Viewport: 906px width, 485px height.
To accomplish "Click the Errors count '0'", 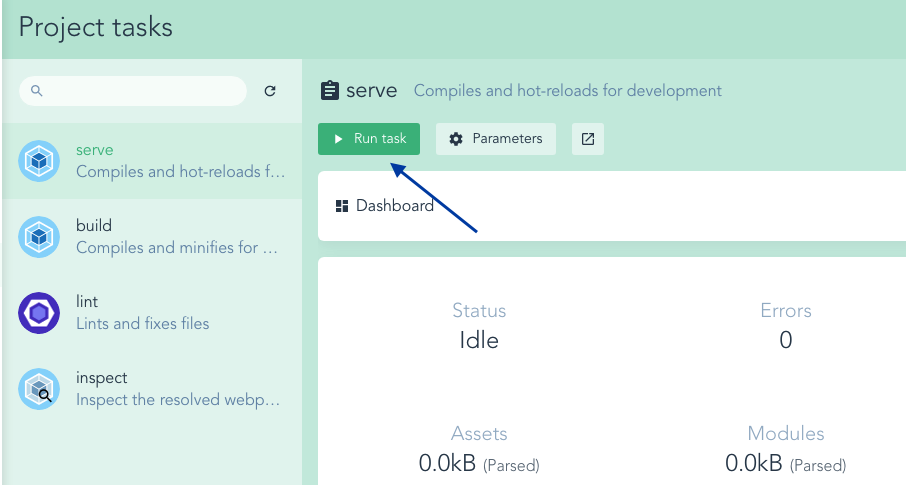I will [x=786, y=340].
